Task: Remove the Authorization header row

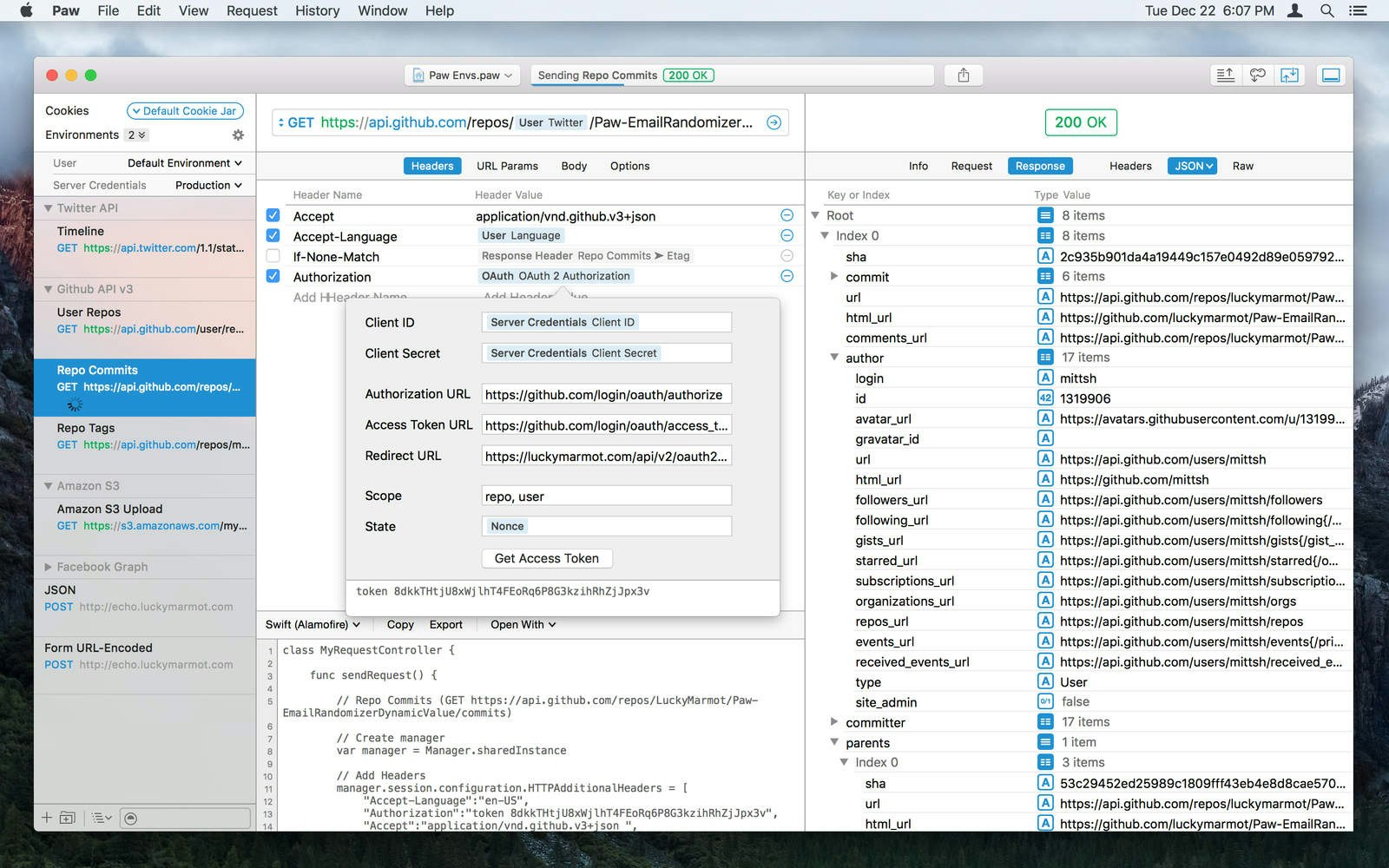Action: point(787,276)
